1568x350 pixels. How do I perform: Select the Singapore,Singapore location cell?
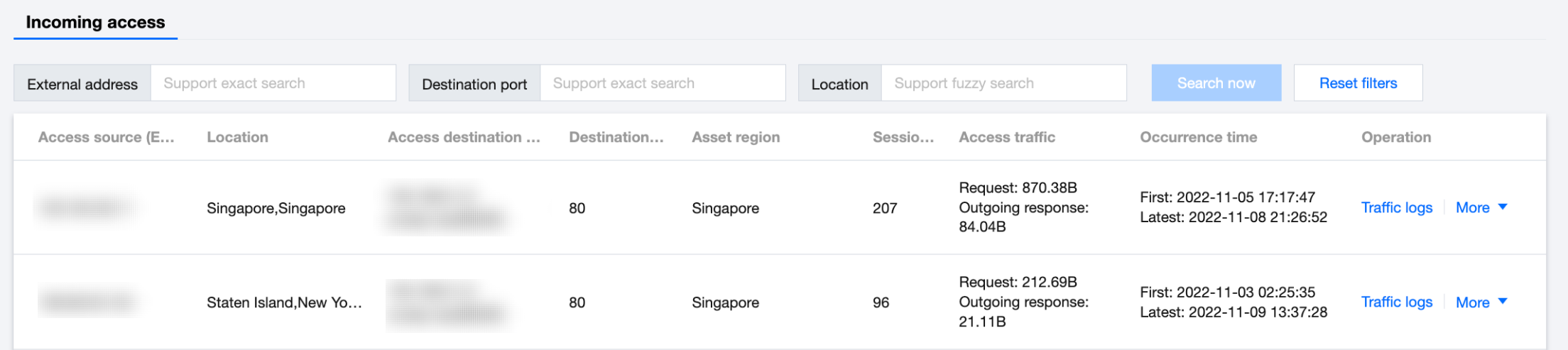pos(276,209)
